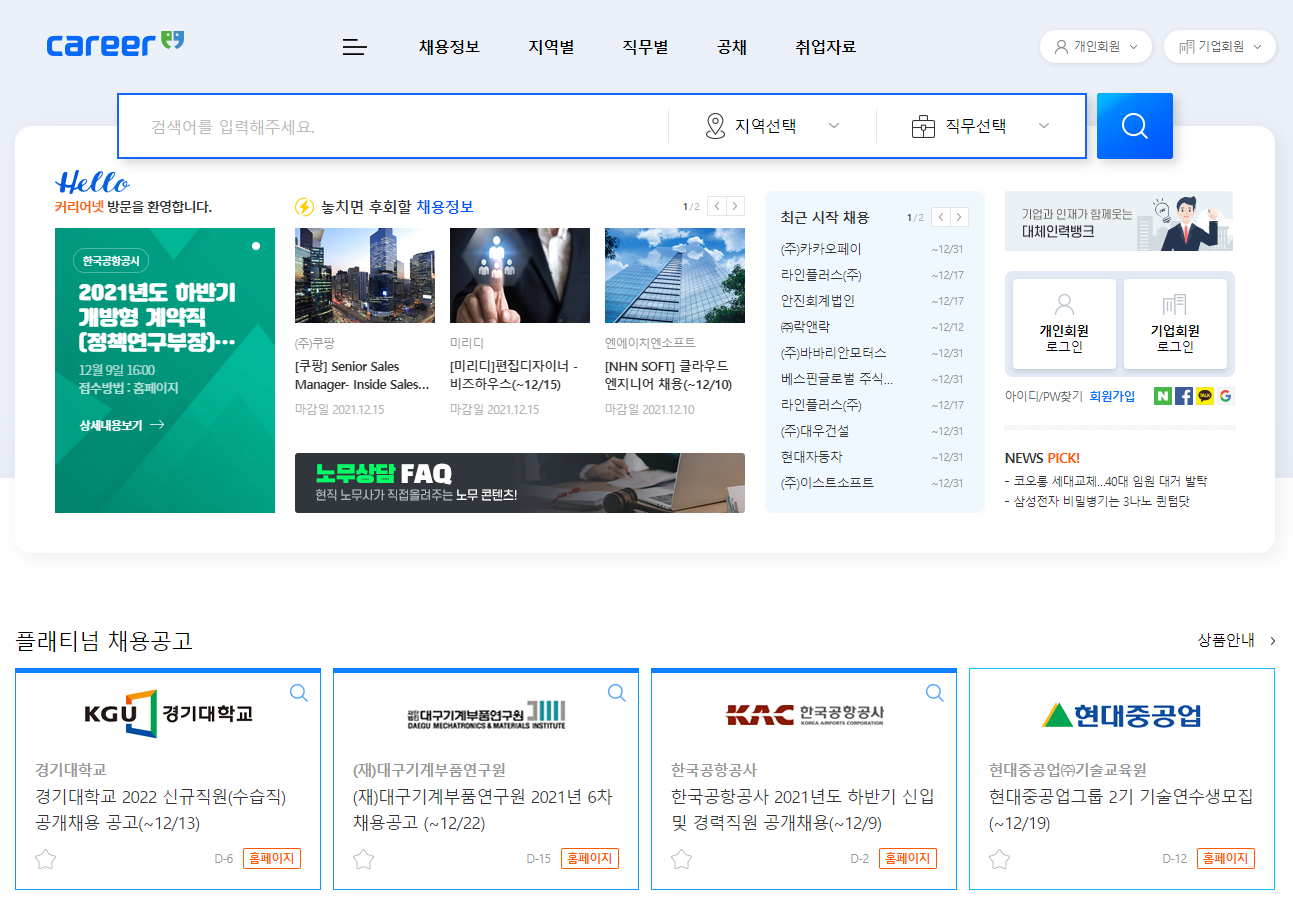
Task: Open the 지역선택 dropdown
Action: click(x=772, y=126)
